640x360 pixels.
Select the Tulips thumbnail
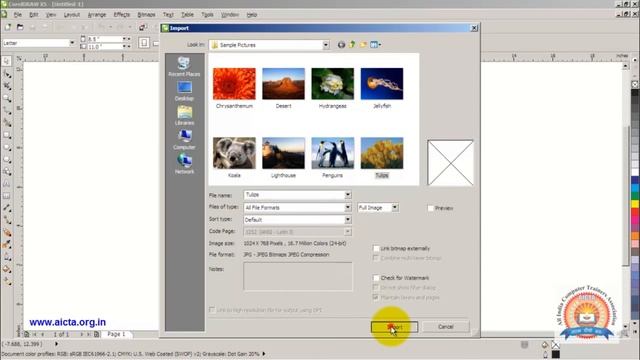pos(382,153)
